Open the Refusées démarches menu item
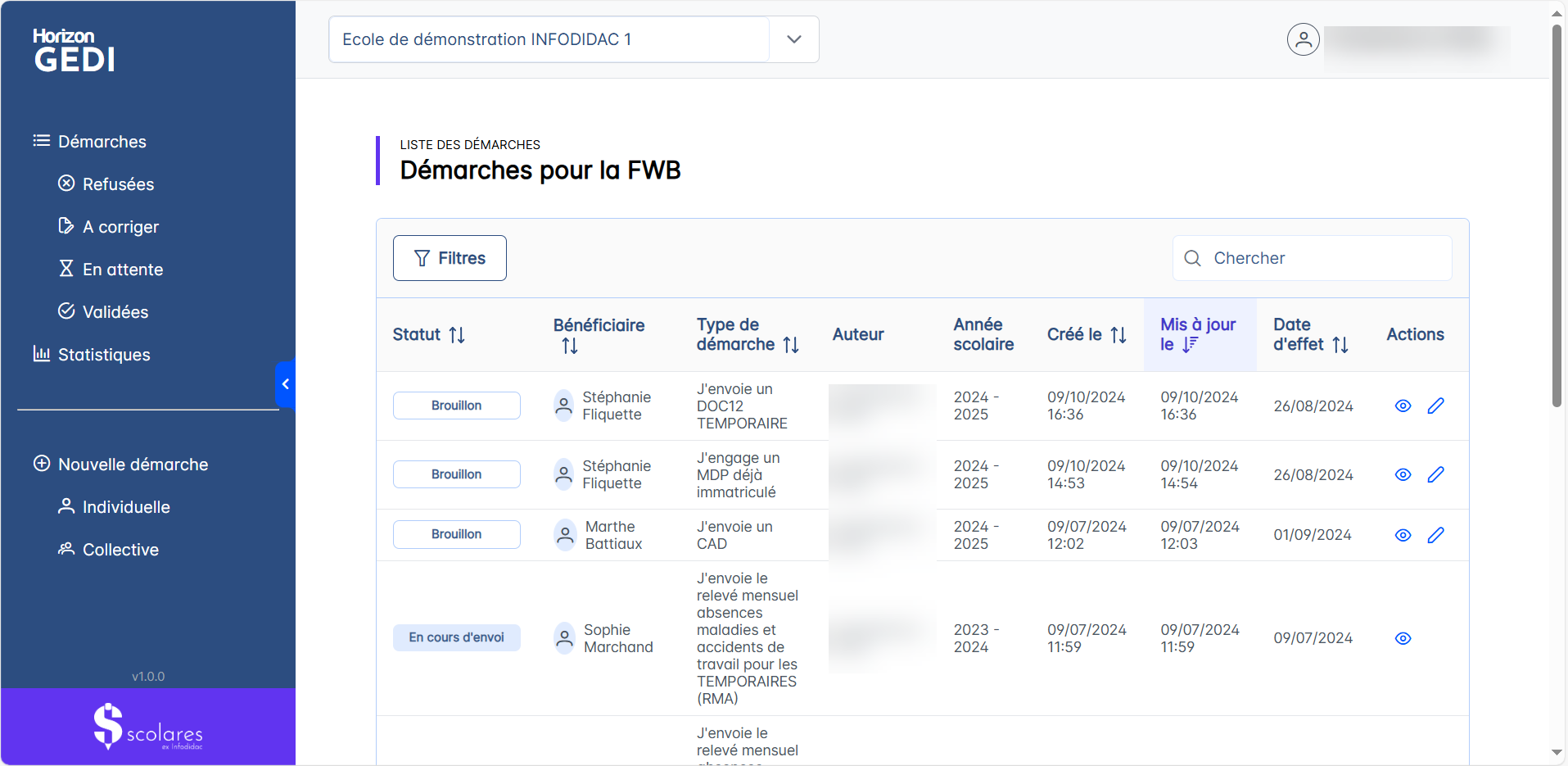Screen dimensions: 1568x766 (x=118, y=184)
